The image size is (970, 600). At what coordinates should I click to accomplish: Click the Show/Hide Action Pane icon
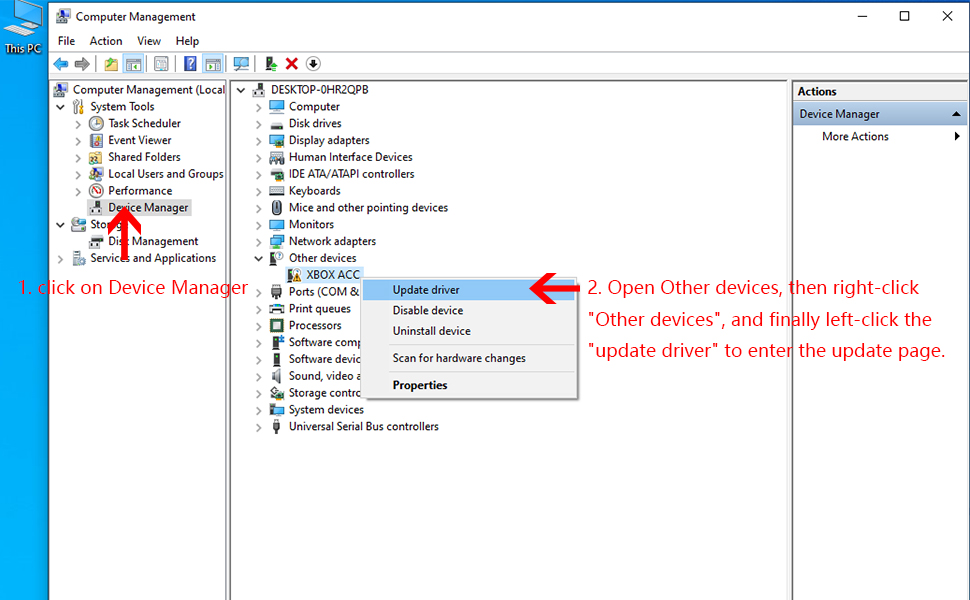coord(213,64)
